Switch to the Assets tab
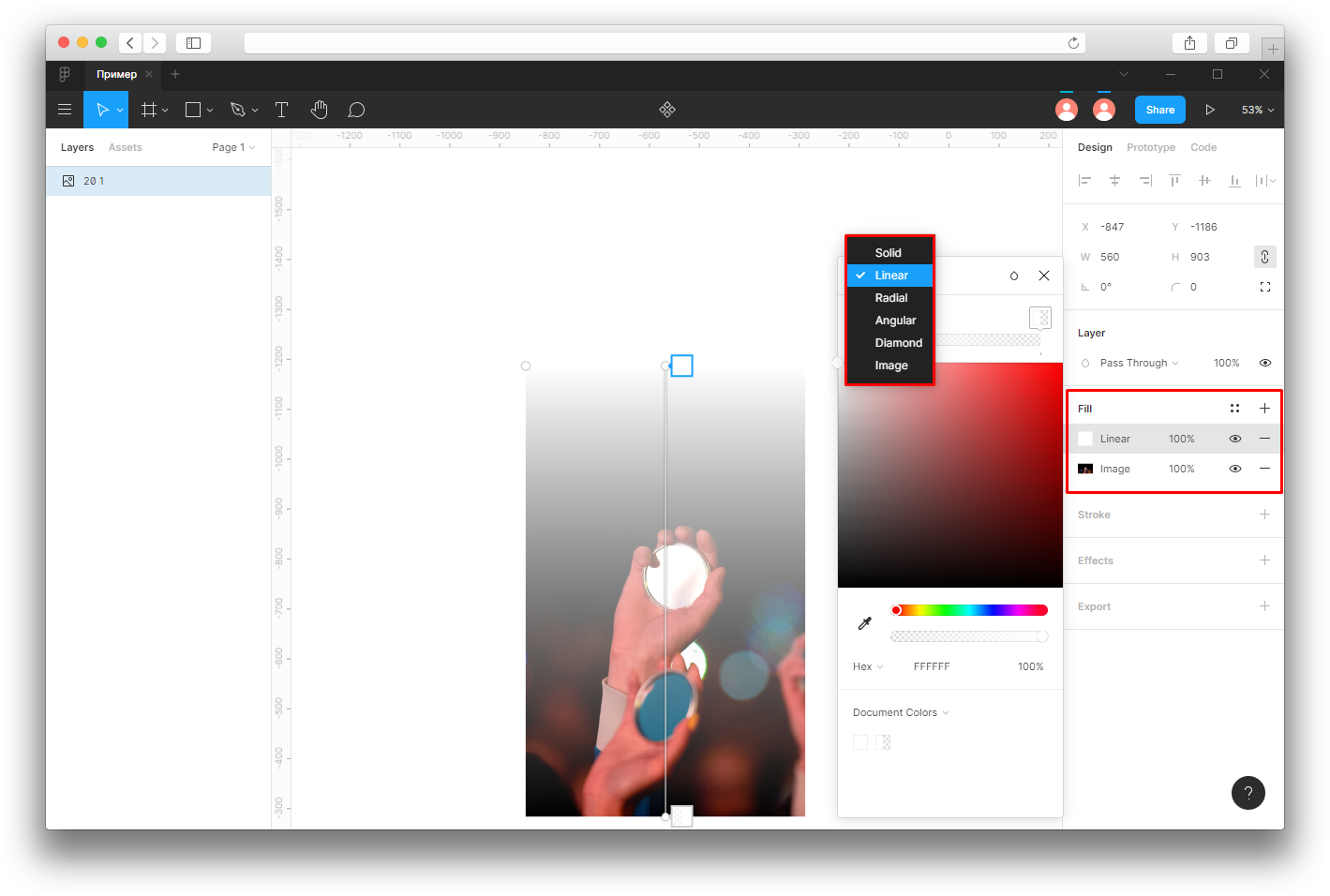Viewport: 1330px width, 896px height. point(125,147)
